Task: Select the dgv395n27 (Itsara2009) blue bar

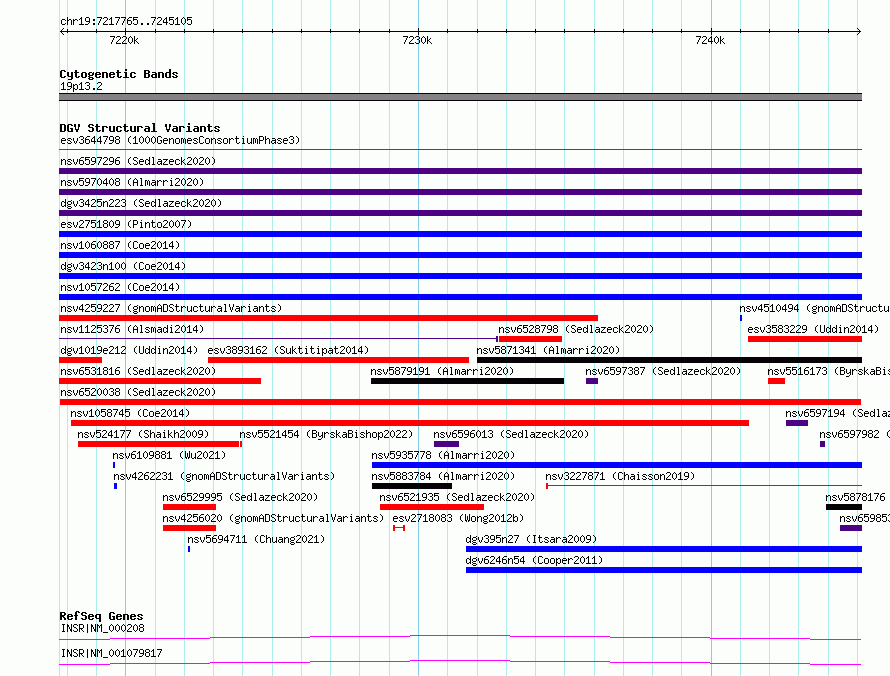Action: [x=664, y=549]
